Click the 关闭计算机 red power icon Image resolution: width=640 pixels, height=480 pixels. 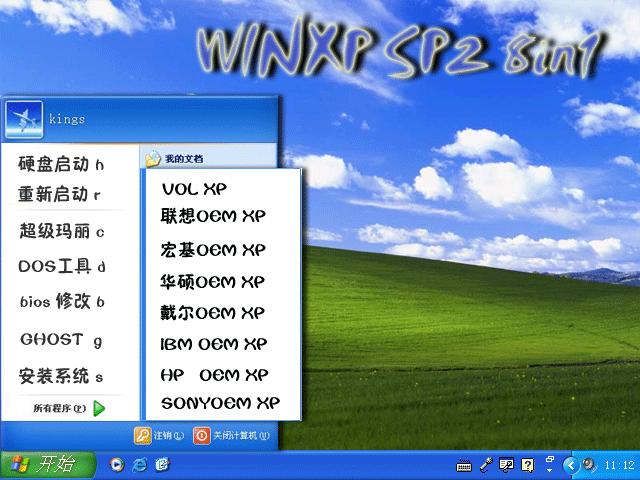click(202, 436)
